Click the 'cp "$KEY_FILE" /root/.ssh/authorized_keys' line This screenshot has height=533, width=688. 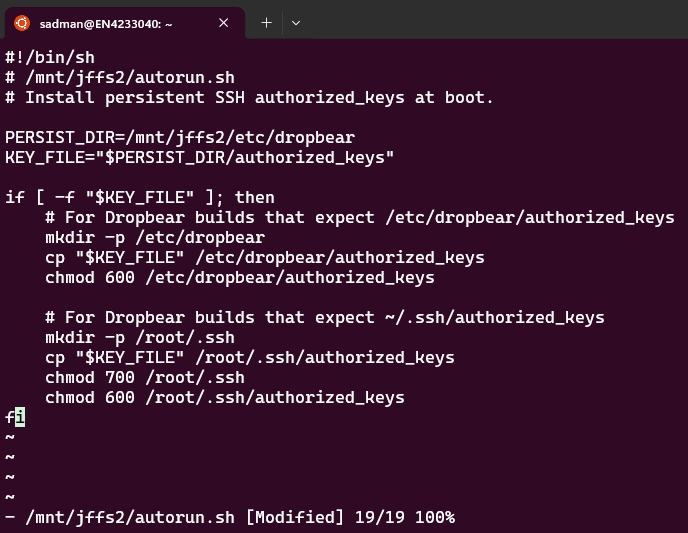(250, 358)
